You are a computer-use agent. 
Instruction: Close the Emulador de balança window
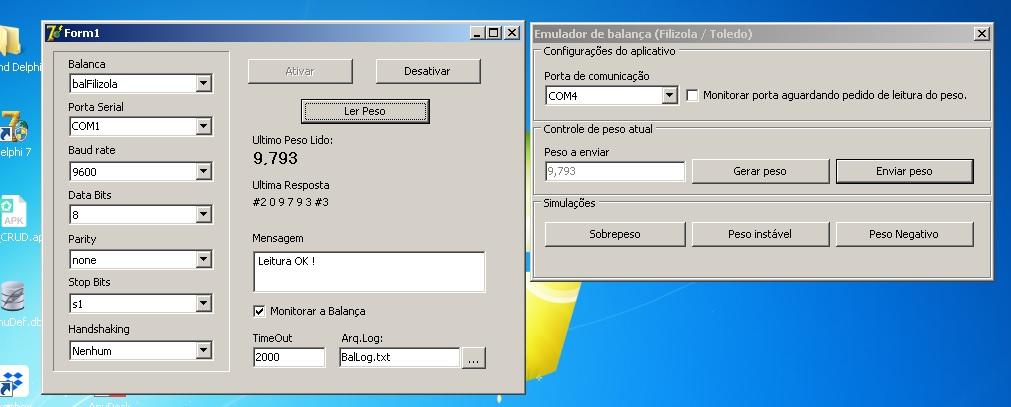tap(981, 34)
